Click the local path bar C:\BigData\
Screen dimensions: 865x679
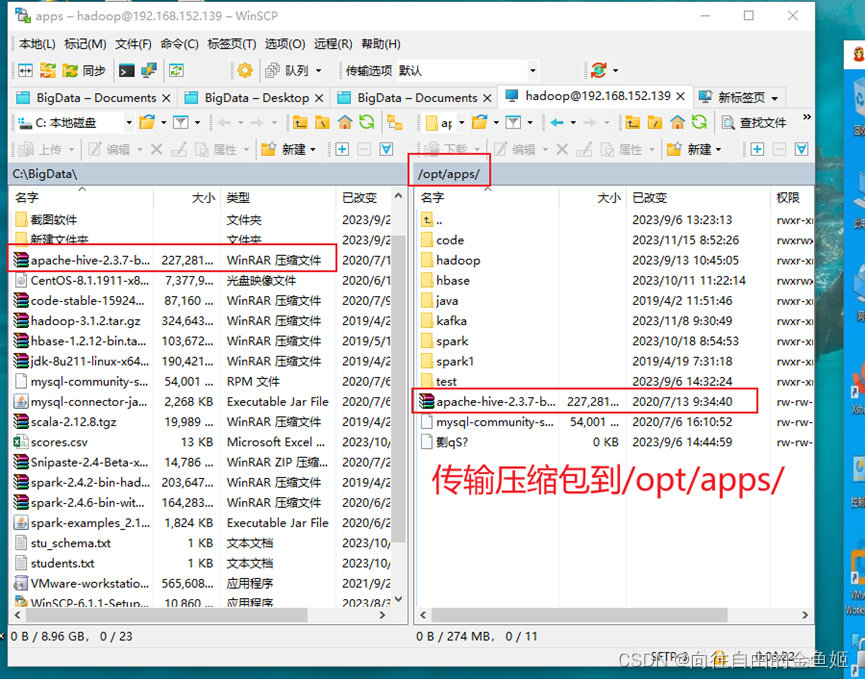coord(209,174)
